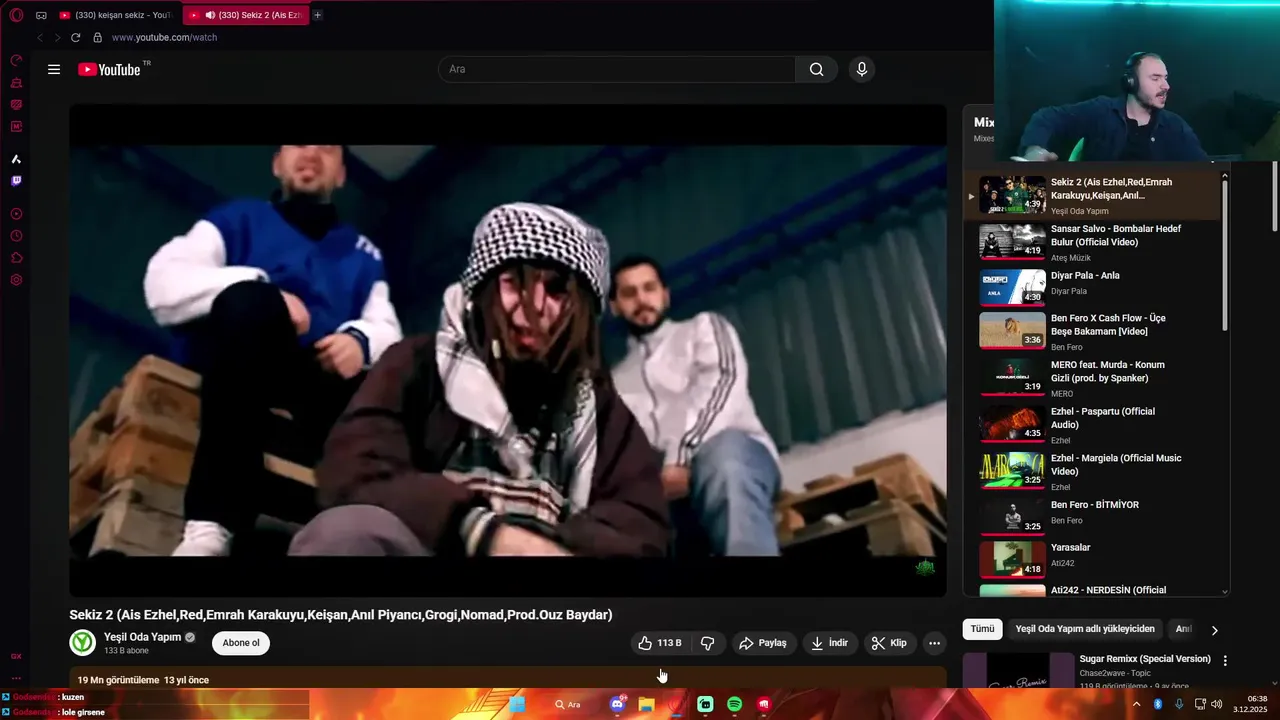Open YouTube hamburger guide menu
The height and width of the screenshot is (720, 1280).
point(54,69)
